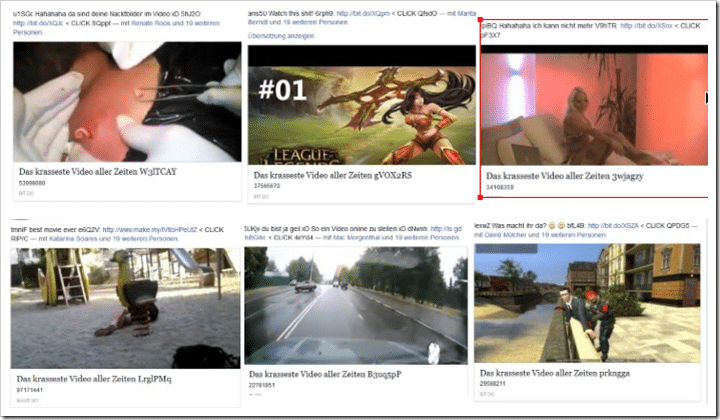Click the http://bit.do/XSZA link
The height and width of the screenshot is (420, 720).
pos(613,225)
